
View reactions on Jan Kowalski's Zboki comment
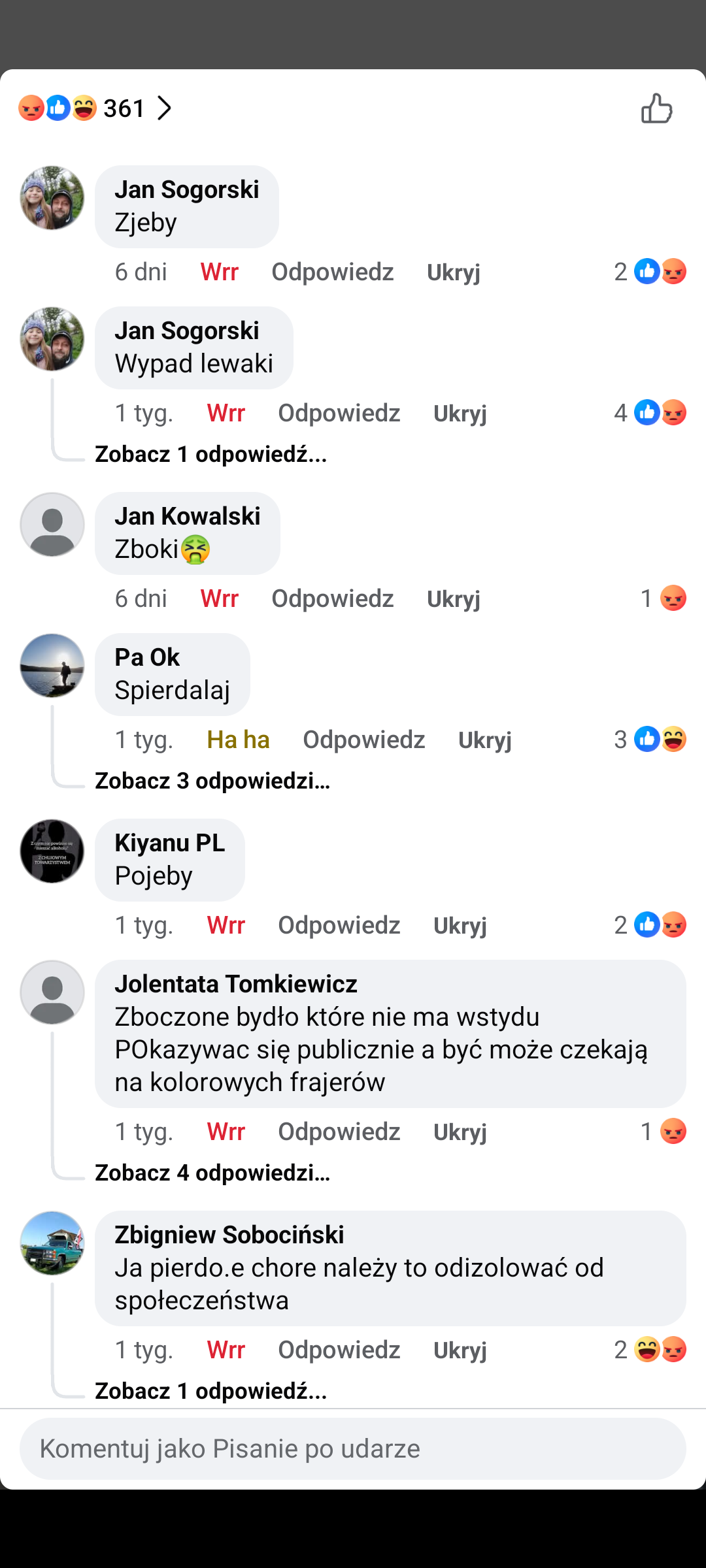(664, 598)
